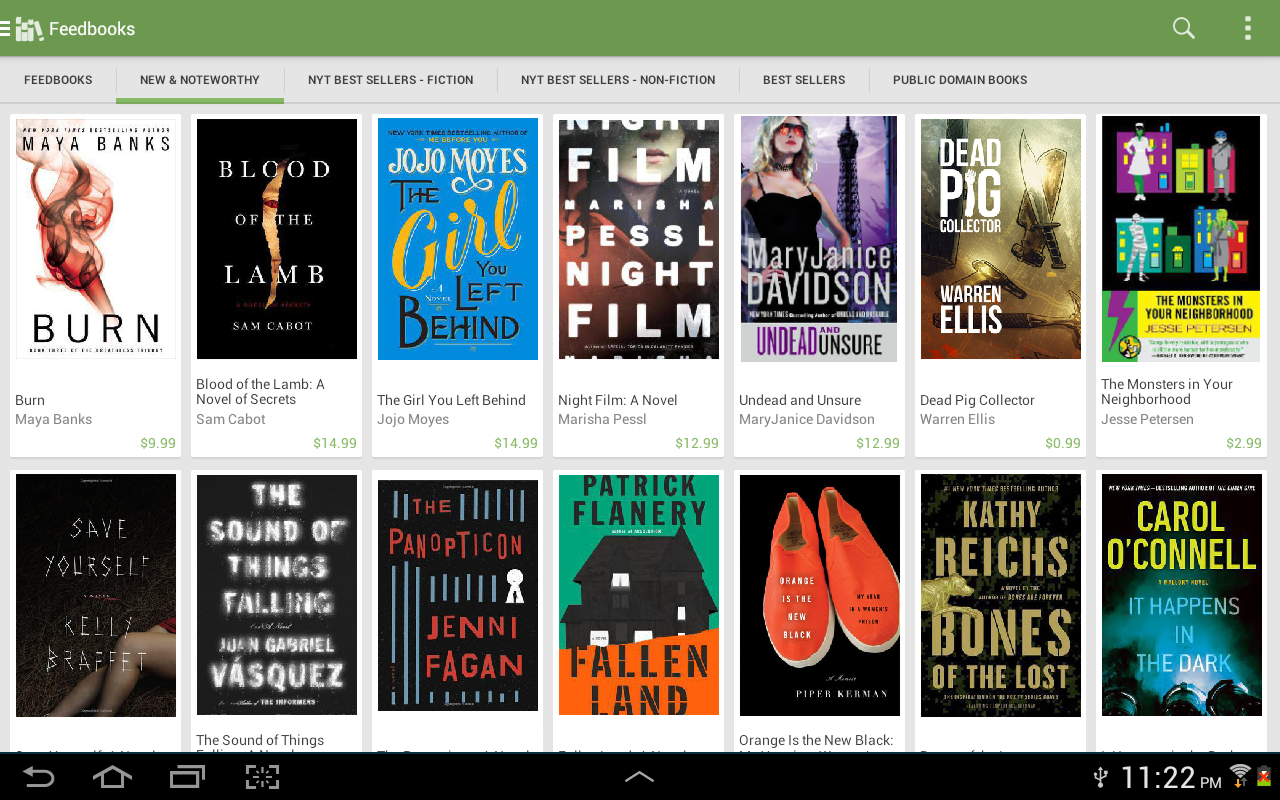Tap the $9.99 price on Burn
This screenshot has width=1280, height=800.
pos(160,441)
